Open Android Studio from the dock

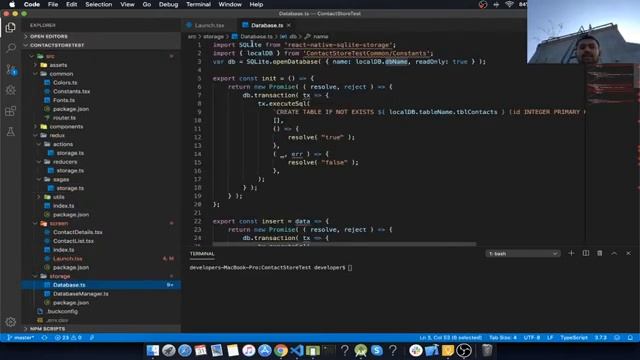tap(361, 351)
